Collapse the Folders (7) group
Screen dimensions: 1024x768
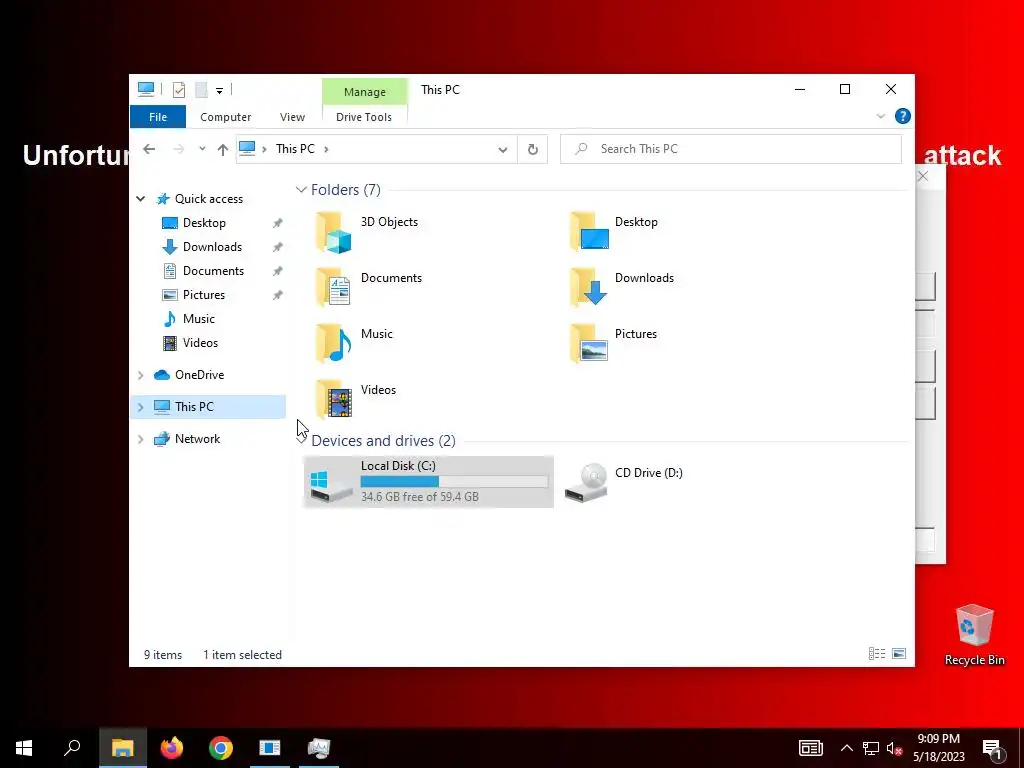(x=301, y=190)
